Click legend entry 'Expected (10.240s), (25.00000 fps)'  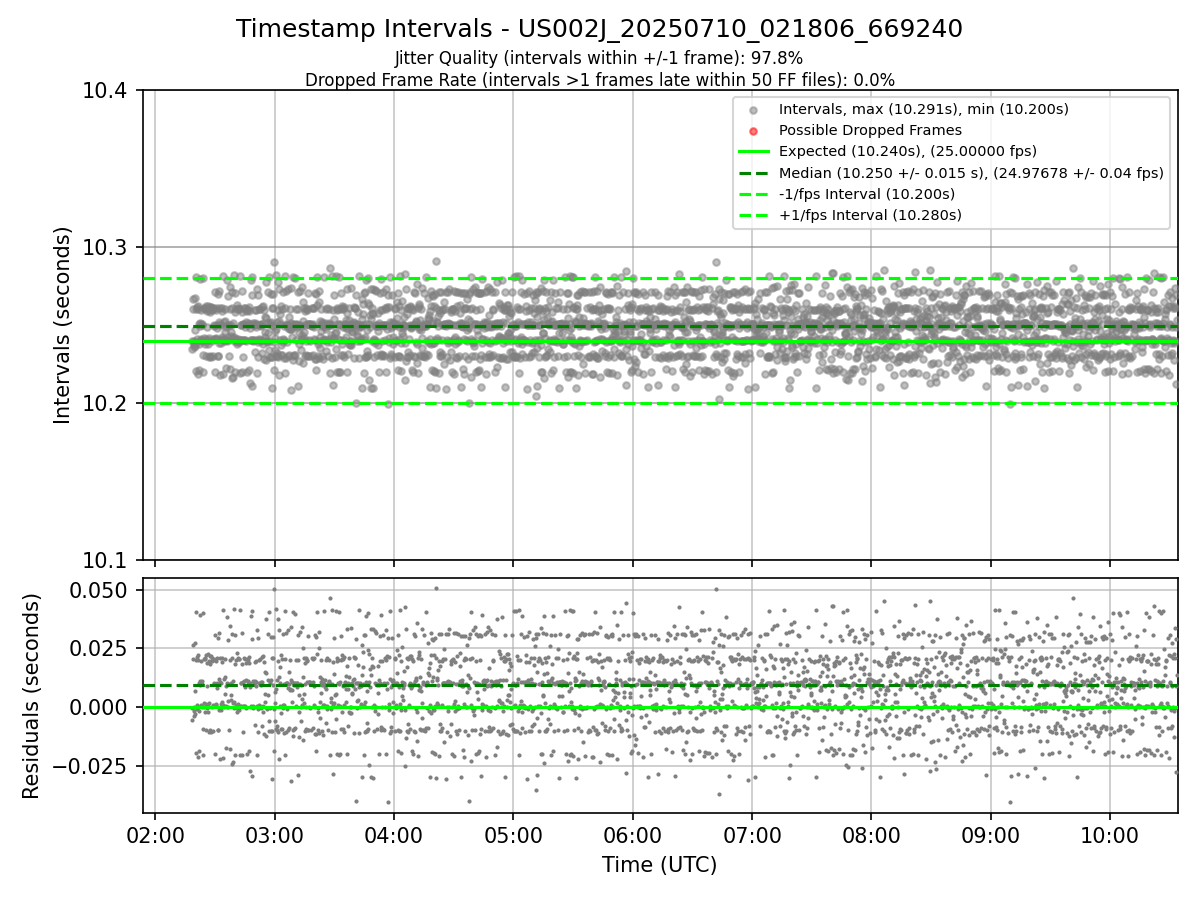click(907, 151)
